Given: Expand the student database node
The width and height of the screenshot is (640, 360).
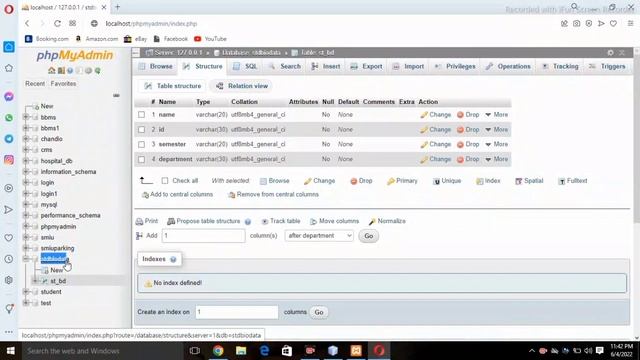Looking at the screenshot, I should (x=26, y=292).
